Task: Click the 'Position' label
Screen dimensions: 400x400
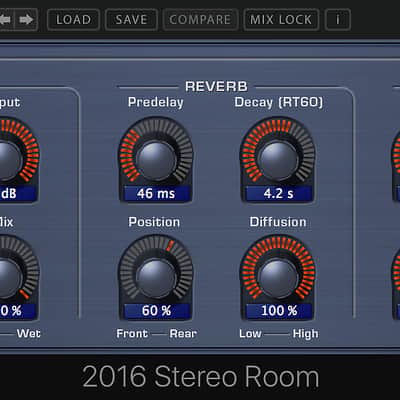Action: pos(154,222)
